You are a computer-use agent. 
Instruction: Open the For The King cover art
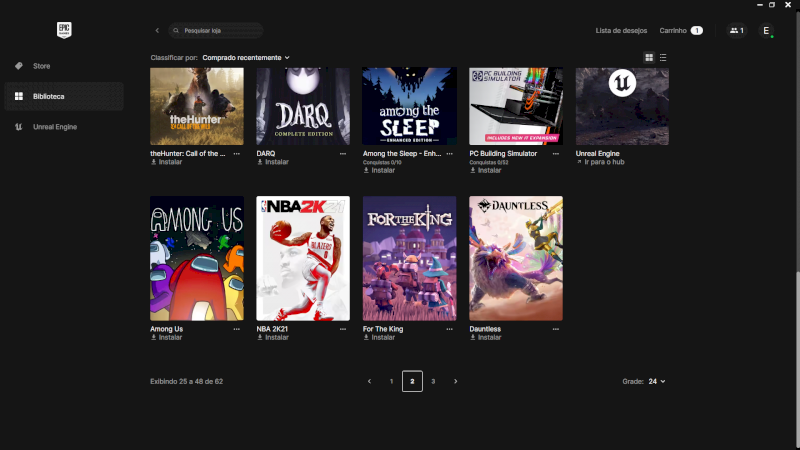(x=410, y=258)
